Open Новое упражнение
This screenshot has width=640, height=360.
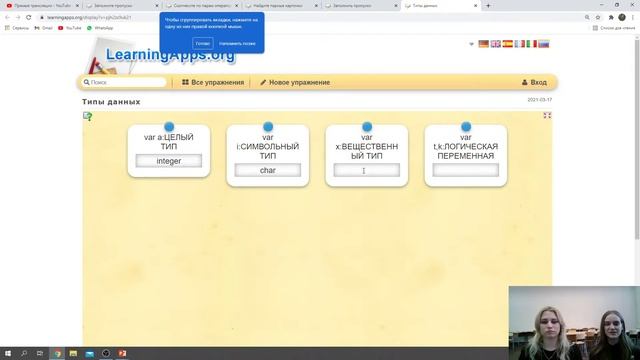pos(295,82)
